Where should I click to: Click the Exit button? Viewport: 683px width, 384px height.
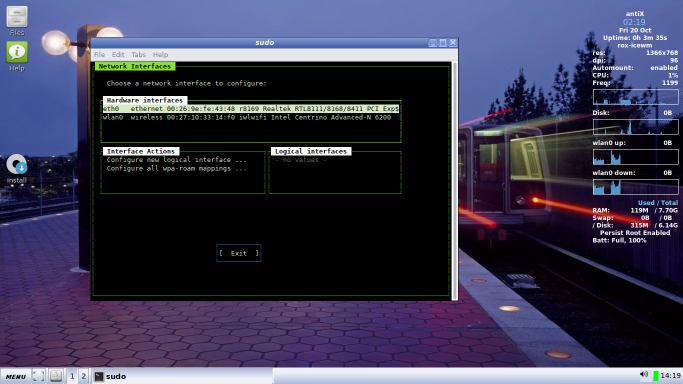click(239, 253)
